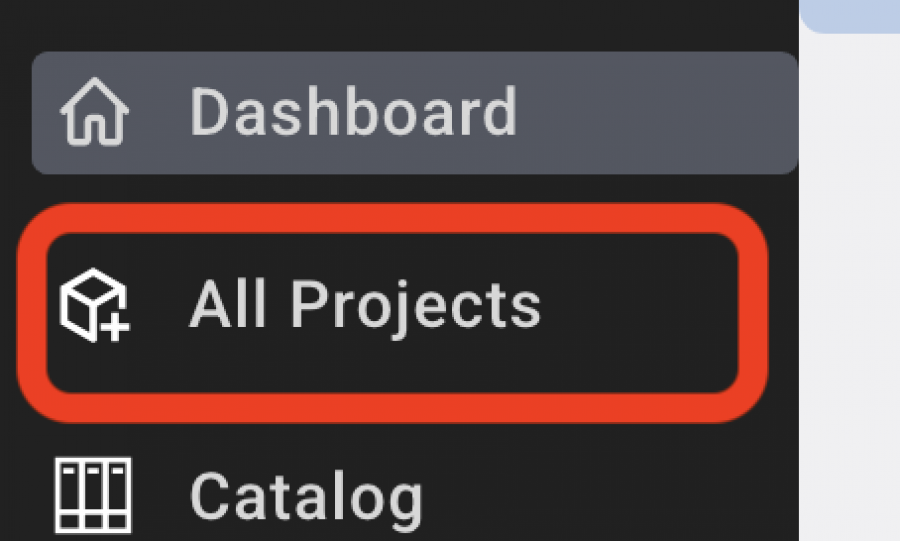The height and width of the screenshot is (541, 900).
Task: Click the All Projects cube-plus icon
Action: click(95, 305)
